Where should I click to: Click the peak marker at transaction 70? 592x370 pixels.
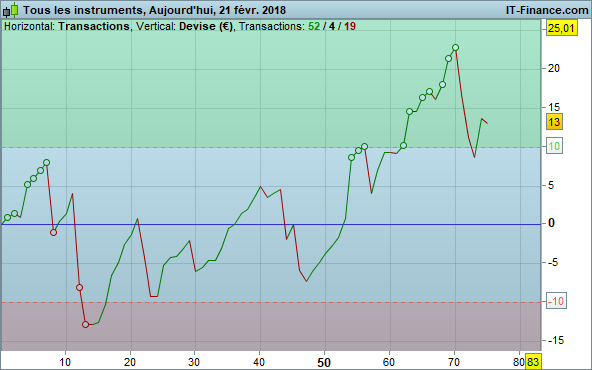click(x=455, y=48)
